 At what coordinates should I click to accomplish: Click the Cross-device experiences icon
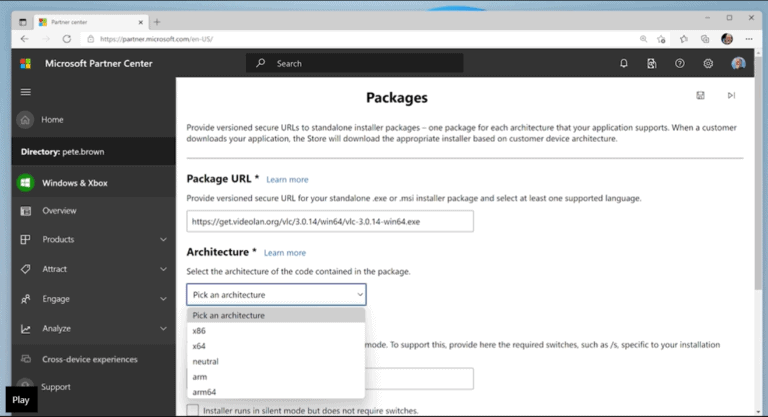(25, 359)
